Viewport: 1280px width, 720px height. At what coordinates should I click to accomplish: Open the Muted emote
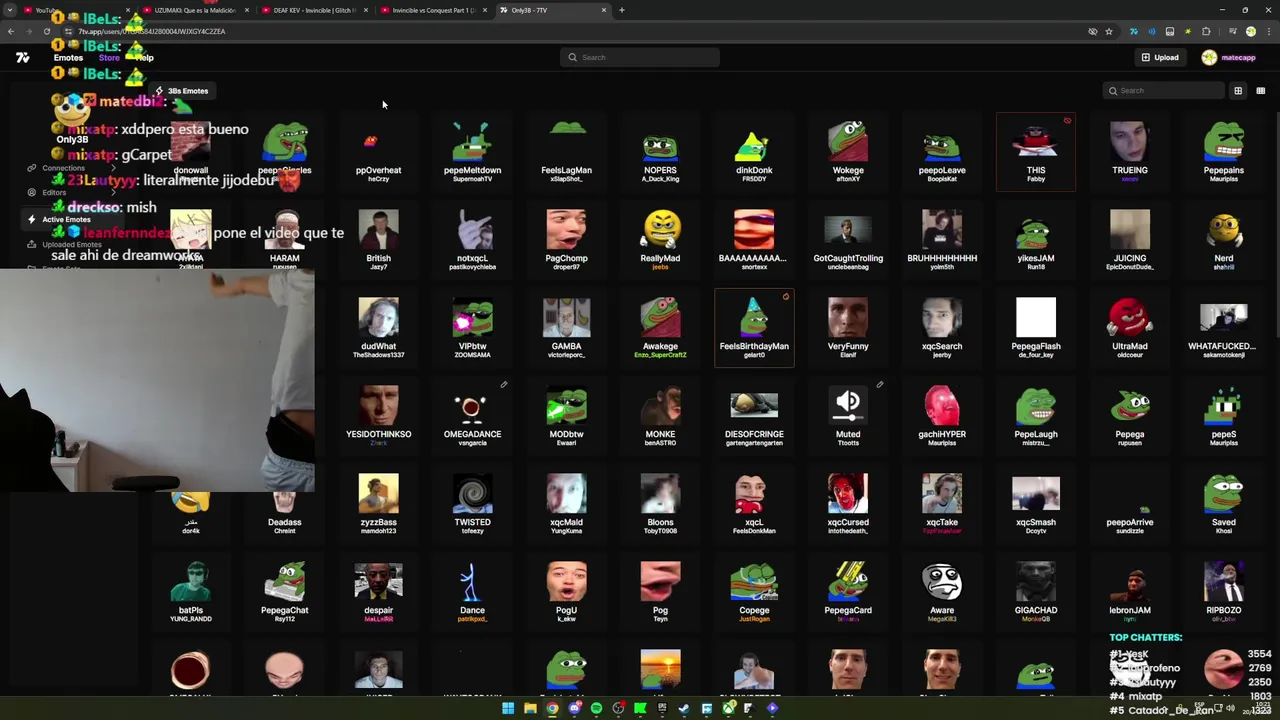[x=848, y=416]
